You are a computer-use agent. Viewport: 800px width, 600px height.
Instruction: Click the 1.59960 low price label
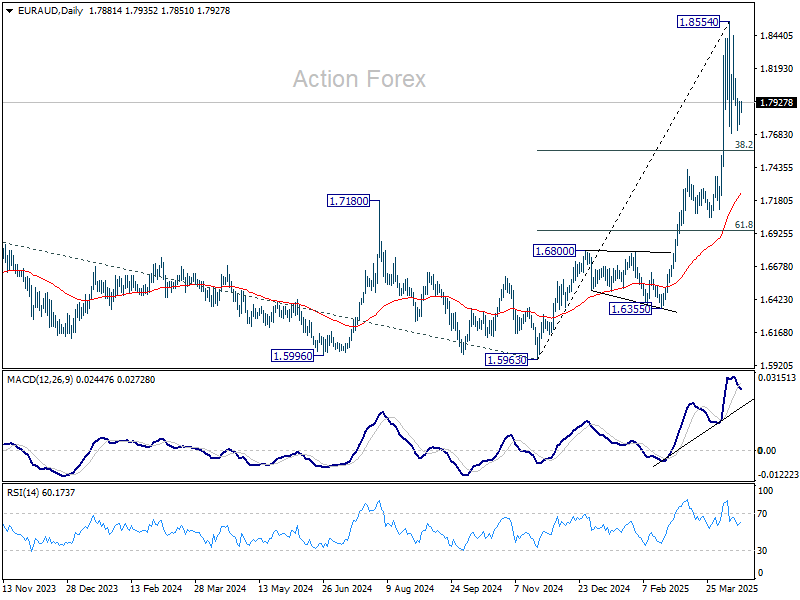tap(292, 356)
